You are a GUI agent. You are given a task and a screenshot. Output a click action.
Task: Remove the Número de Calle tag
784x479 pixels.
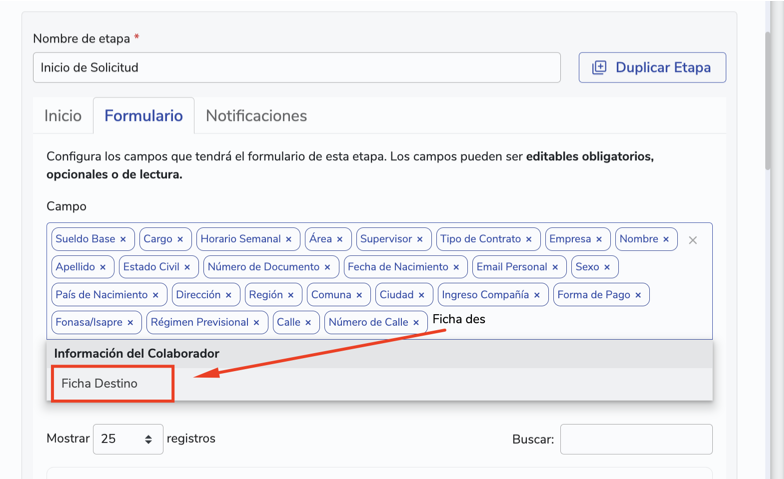coord(416,323)
